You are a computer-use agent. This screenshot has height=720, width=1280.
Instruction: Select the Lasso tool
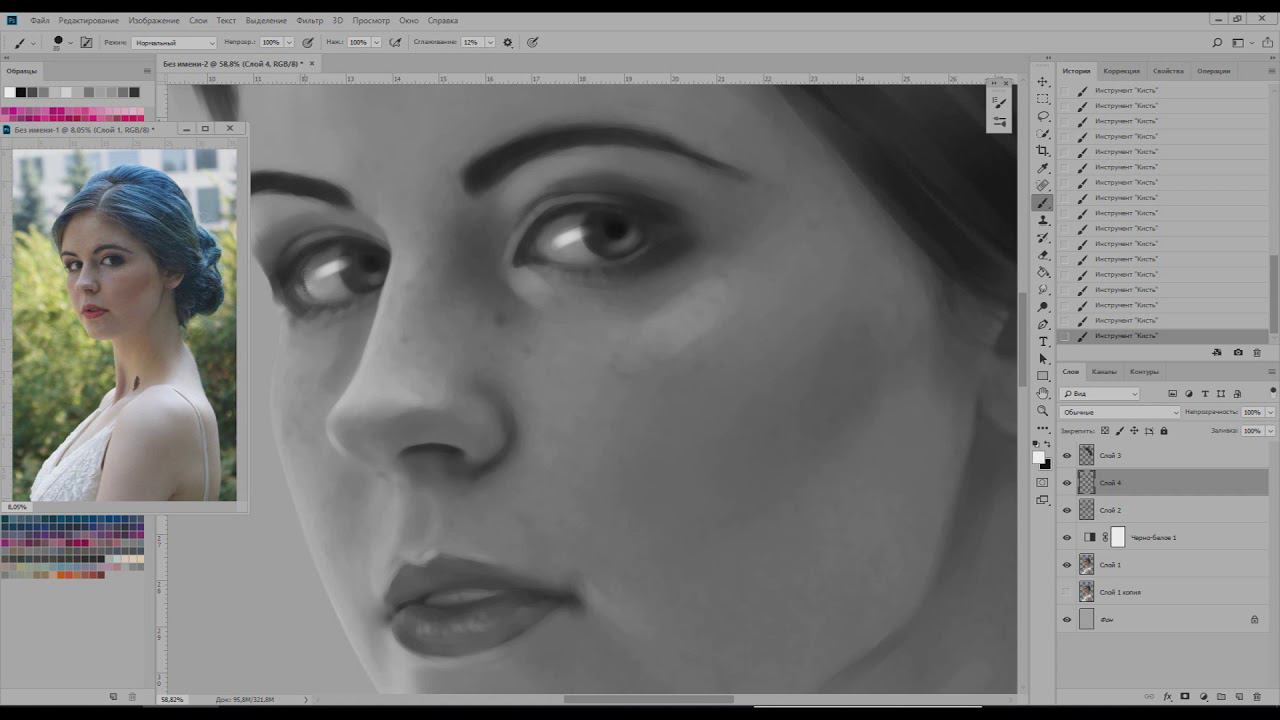coord(1043,116)
